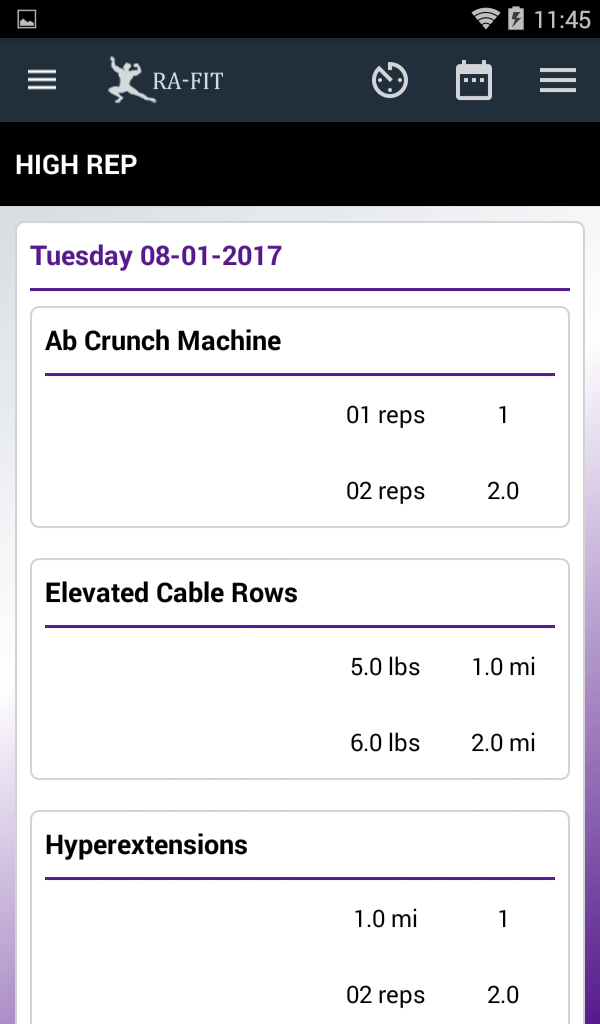Select the 01 reps entry

coord(385,415)
